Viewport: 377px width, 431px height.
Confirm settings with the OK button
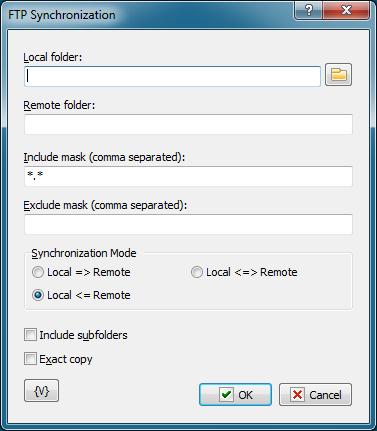tap(235, 395)
